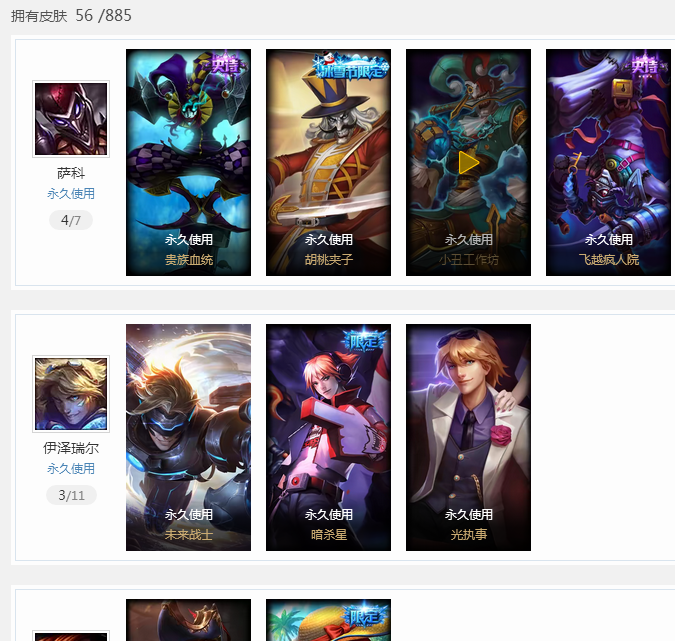Viewport: 675px width, 641px height.
Task: Click the 史诗 badge on 飞越疯人院
Action: click(x=645, y=65)
